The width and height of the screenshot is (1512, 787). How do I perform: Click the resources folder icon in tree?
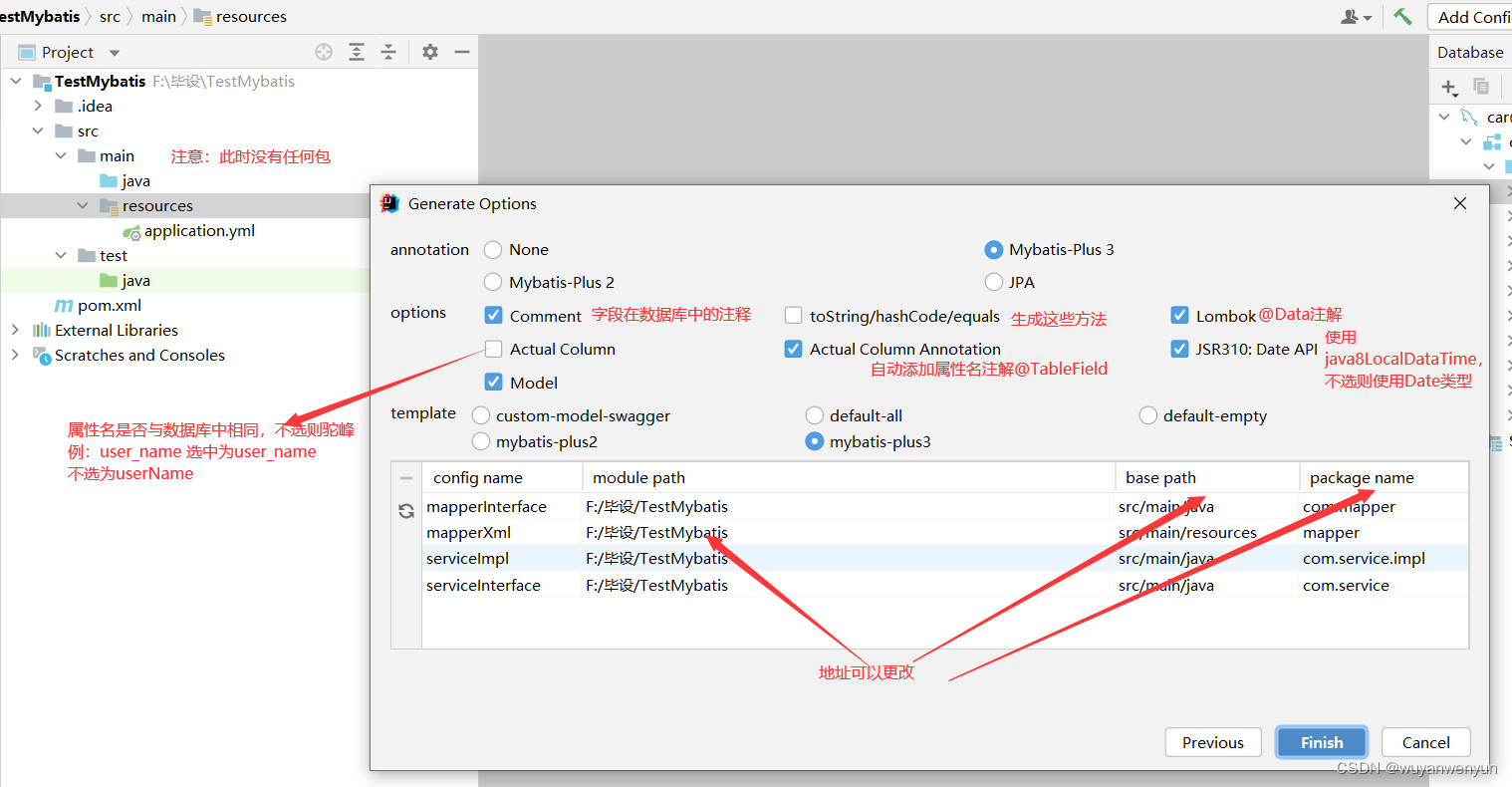(110, 206)
